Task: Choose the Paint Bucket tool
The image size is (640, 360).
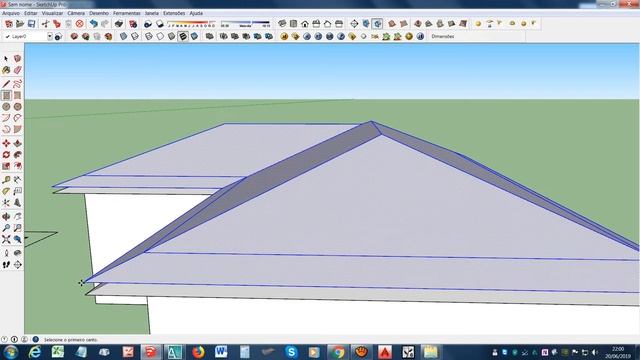Action: click(x=6, y=70)
